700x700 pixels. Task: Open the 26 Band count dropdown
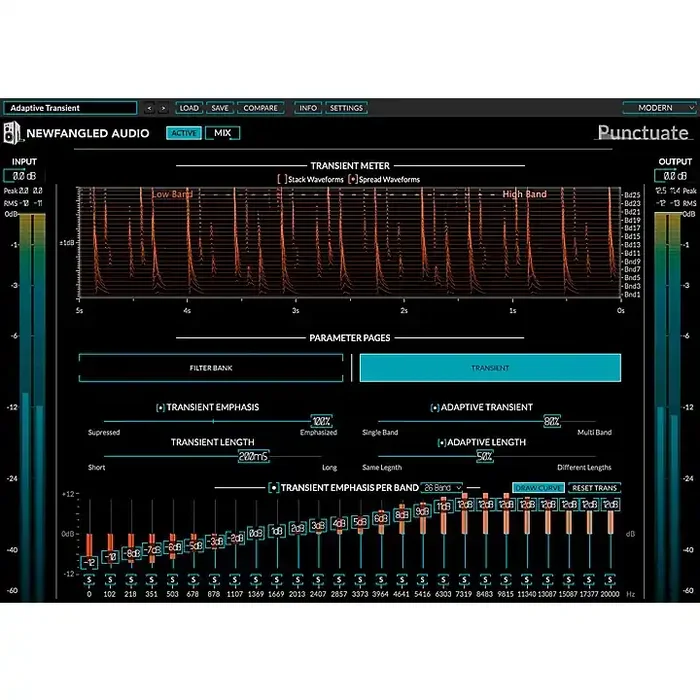click(x=442, y=488)
